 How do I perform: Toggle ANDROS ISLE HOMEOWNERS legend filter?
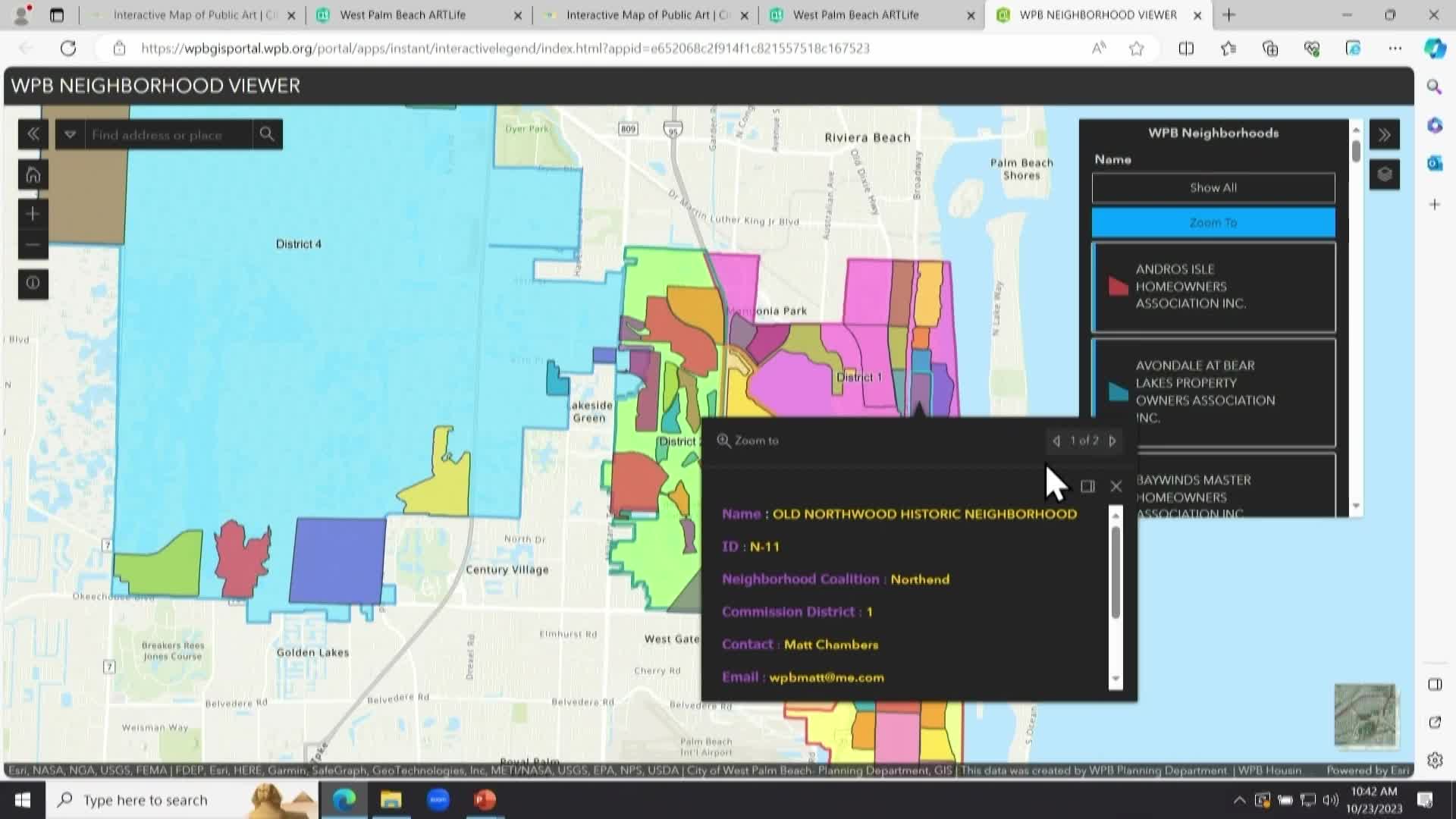pos(1213,287)
